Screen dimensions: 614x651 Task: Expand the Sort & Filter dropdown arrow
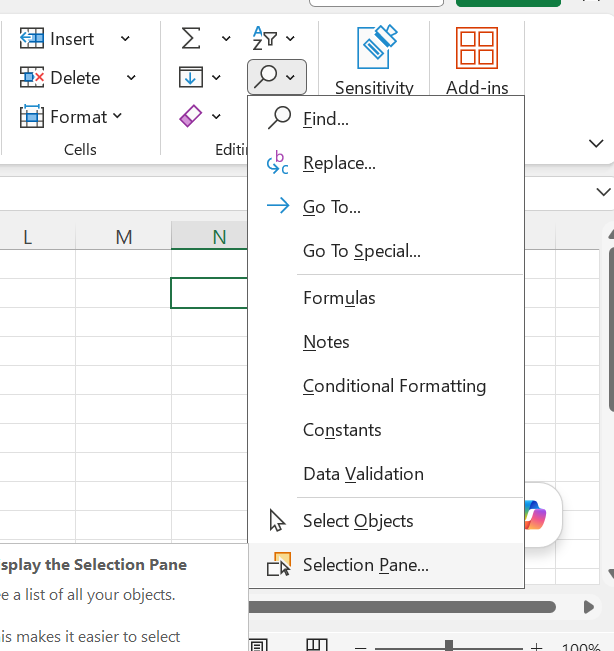coord(290,39)
